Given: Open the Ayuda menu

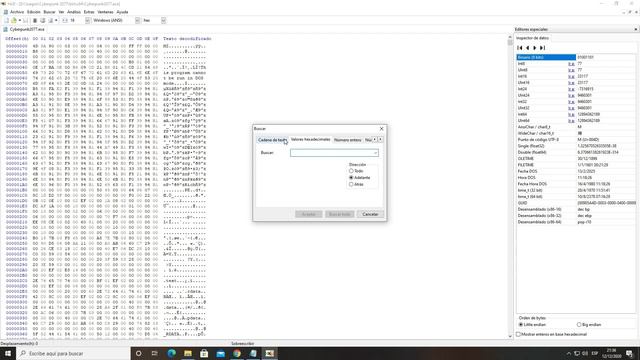Looking at the screenshot, I should tap(122, 12).
